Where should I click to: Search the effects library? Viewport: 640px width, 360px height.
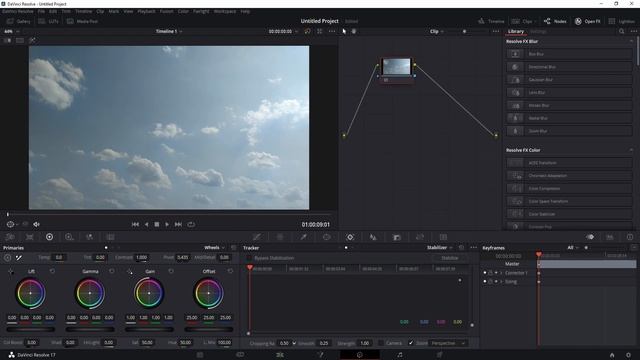[x=622, y=31]
